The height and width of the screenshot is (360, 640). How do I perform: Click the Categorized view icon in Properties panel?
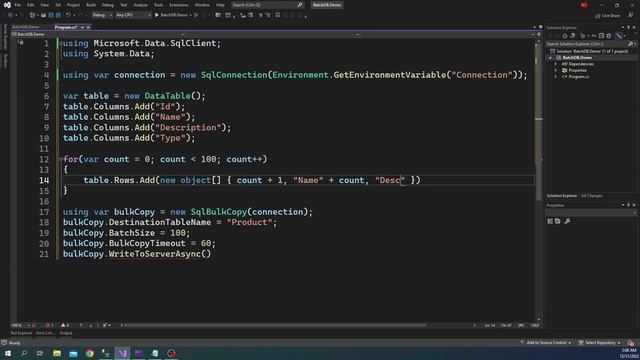pos(550,221)
